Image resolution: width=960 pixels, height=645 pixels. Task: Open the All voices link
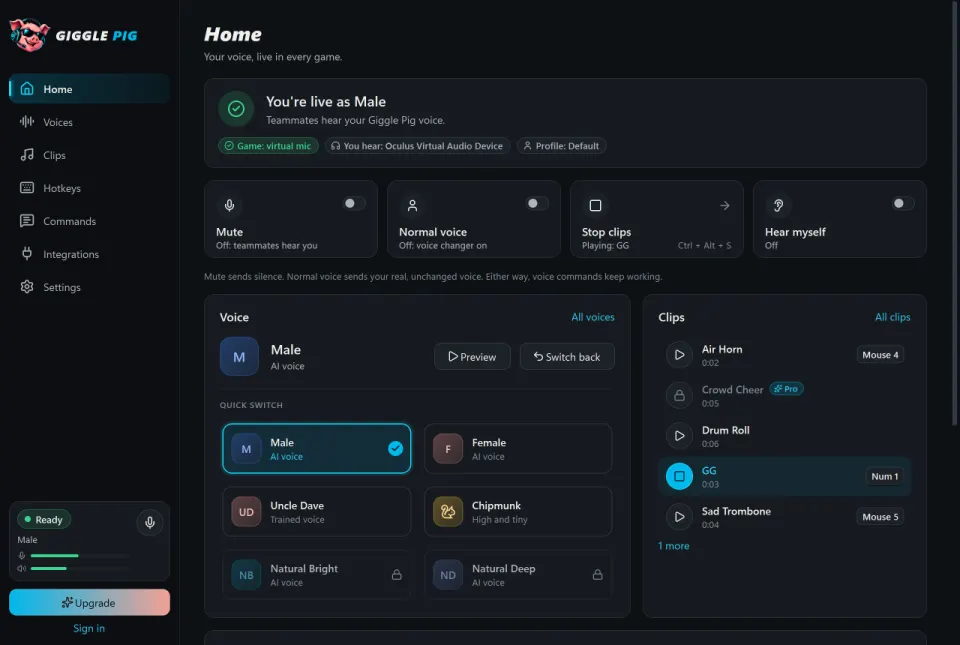[x=593, y=317]
